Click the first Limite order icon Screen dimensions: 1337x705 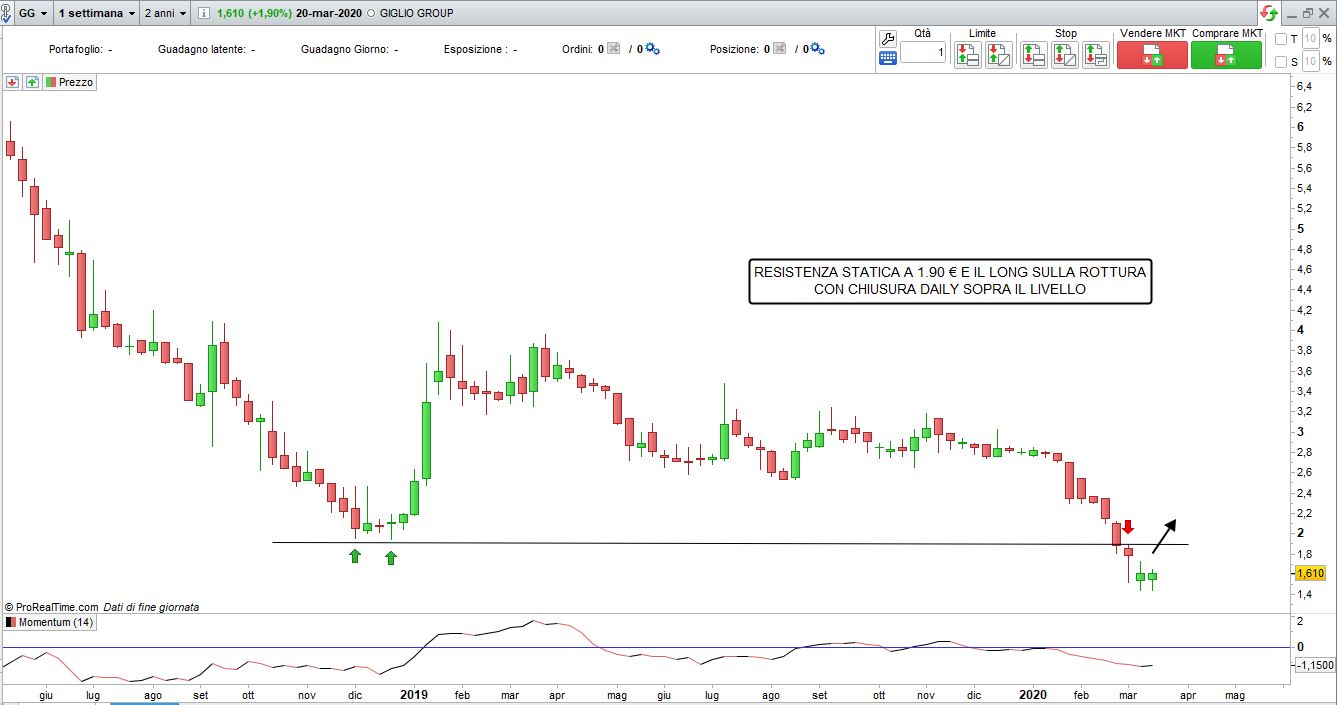[967, 55]
